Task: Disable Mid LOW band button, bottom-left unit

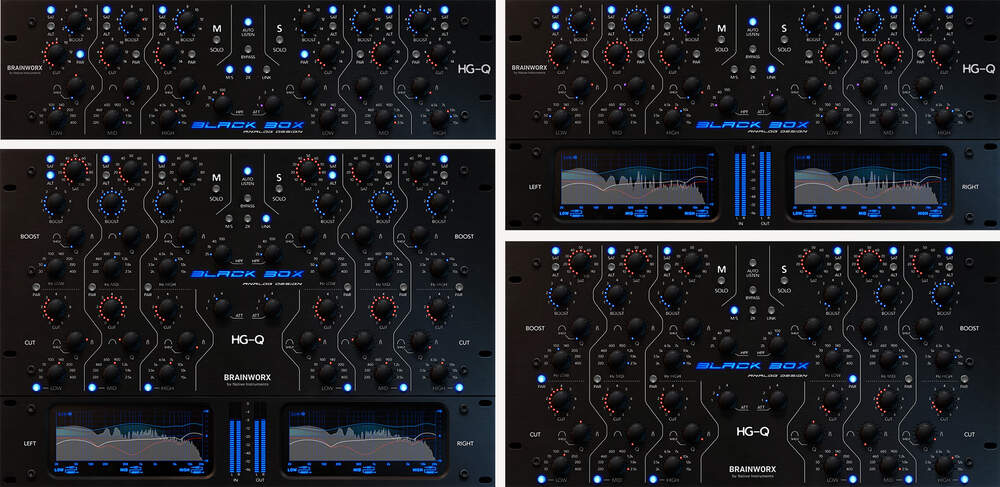Action: (36, 388)
